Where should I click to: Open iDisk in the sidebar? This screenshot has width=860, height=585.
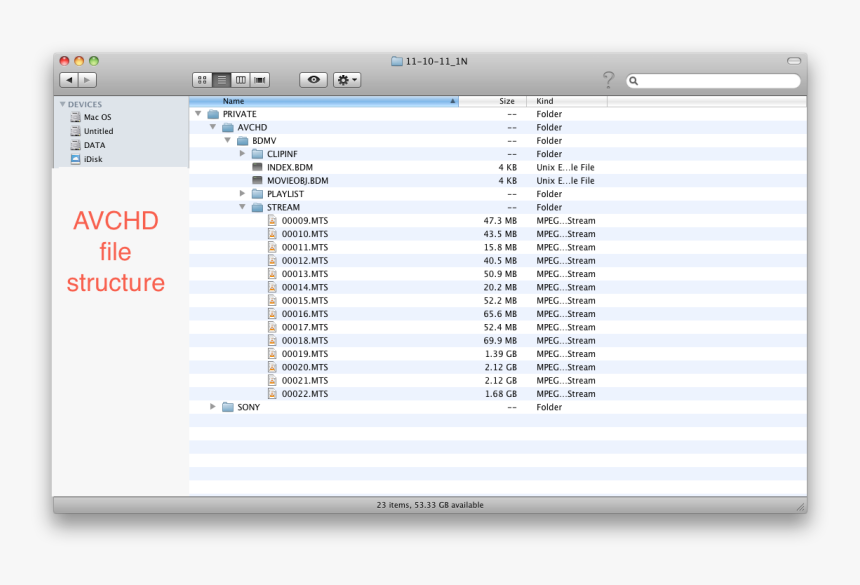point(92,159)
